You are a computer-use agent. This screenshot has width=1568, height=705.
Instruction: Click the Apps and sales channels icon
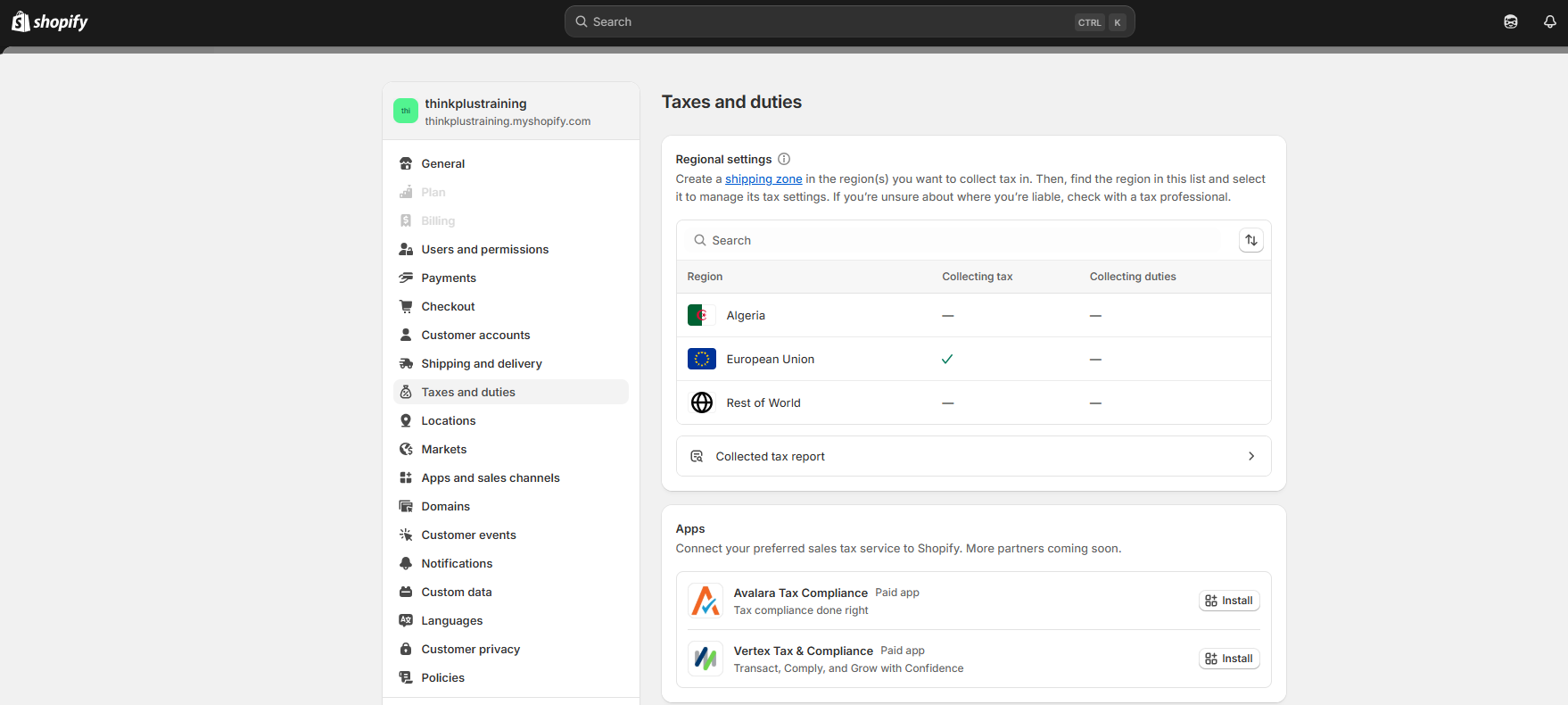click(406, 477)
